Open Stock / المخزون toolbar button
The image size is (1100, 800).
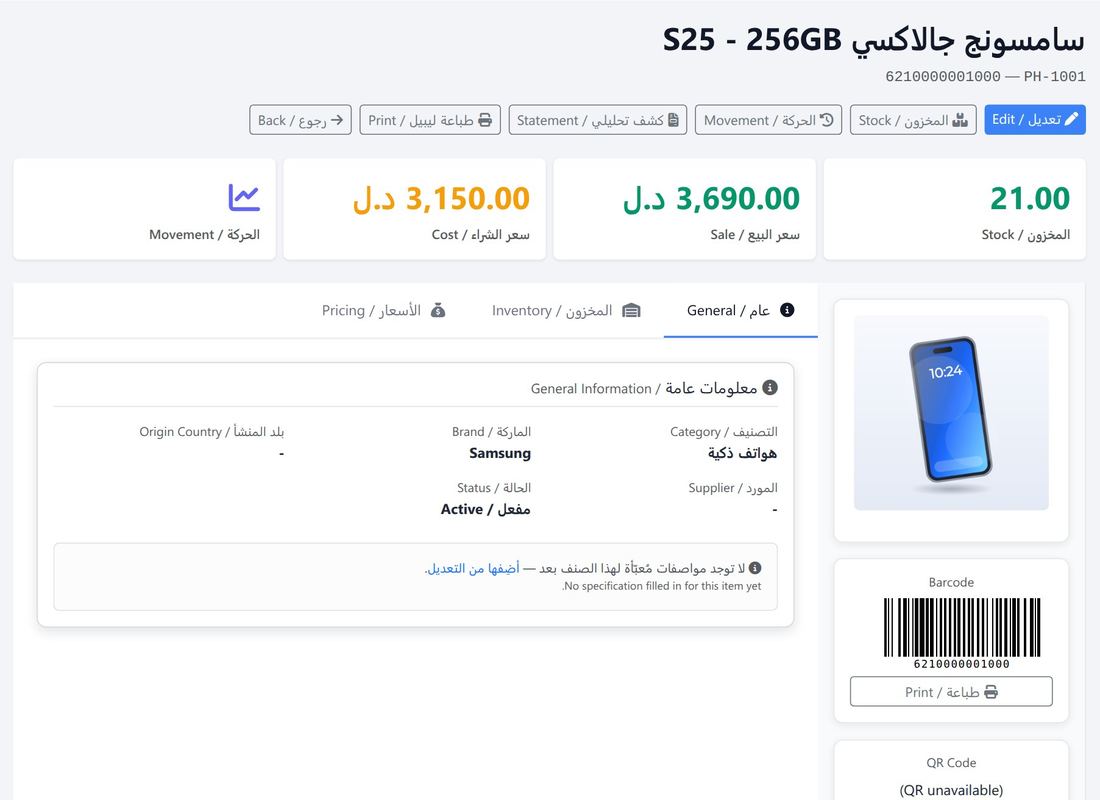913,120
